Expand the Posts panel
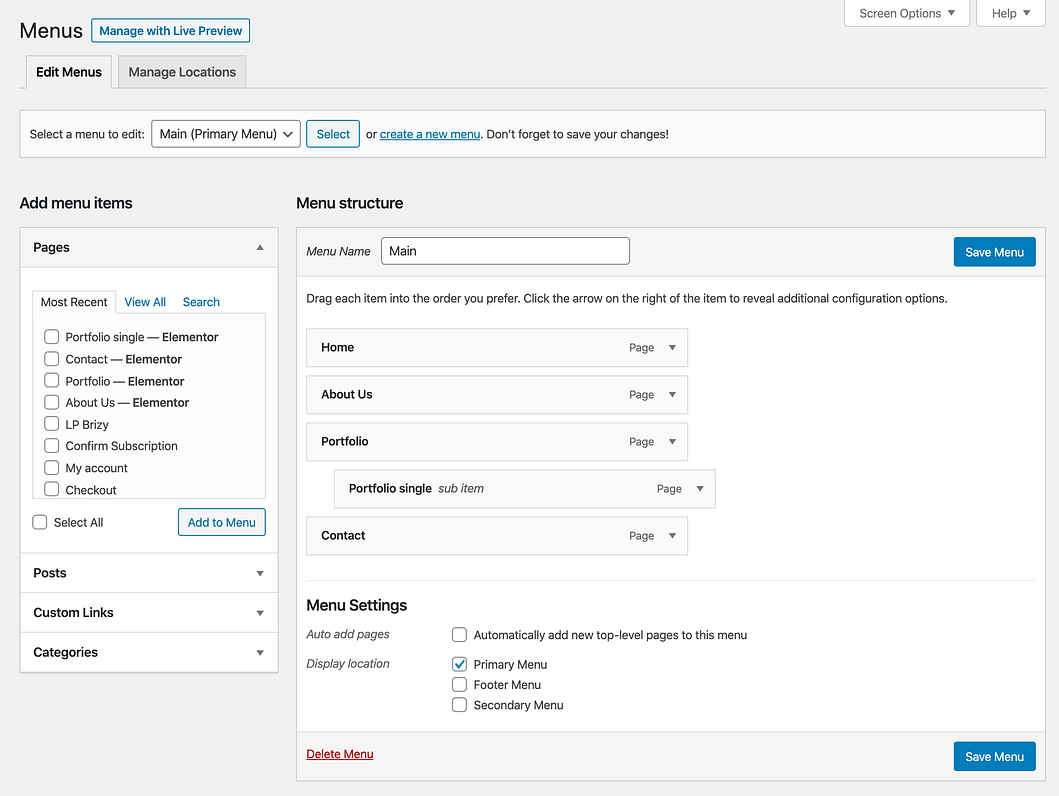The height and width of the screenshot is (796, 1059). 259,572
